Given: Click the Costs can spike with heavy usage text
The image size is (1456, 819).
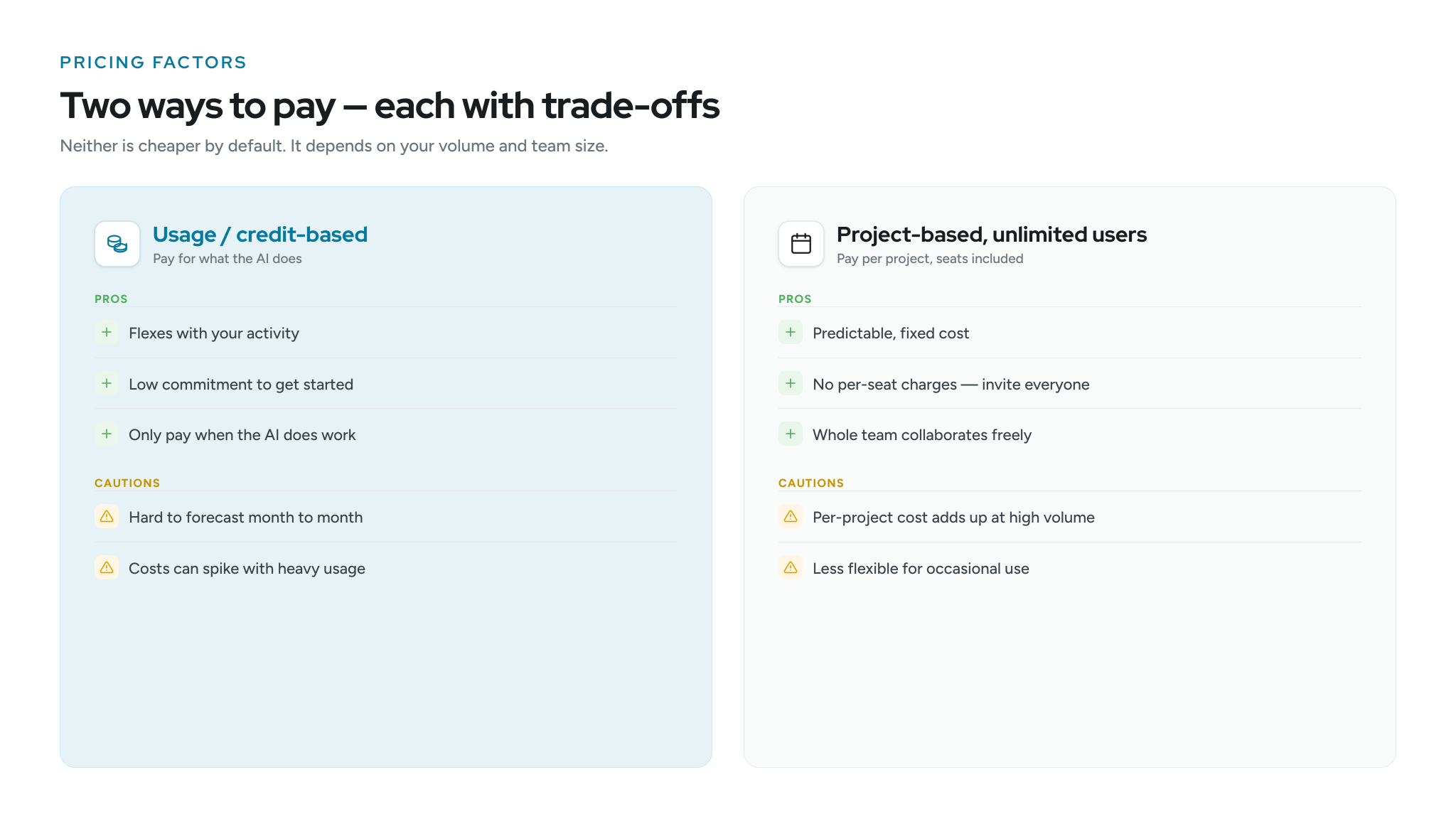Looking at the screenshot, I should 247,569.
